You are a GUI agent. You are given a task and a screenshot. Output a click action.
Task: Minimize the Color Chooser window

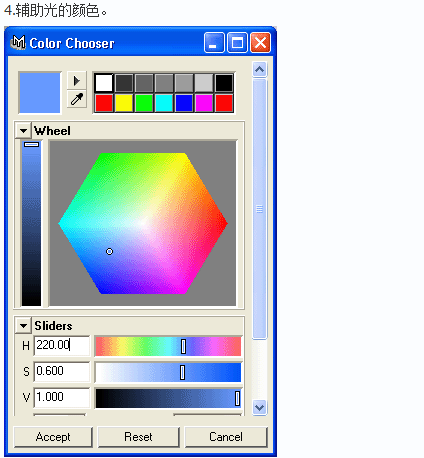[214, 43]
